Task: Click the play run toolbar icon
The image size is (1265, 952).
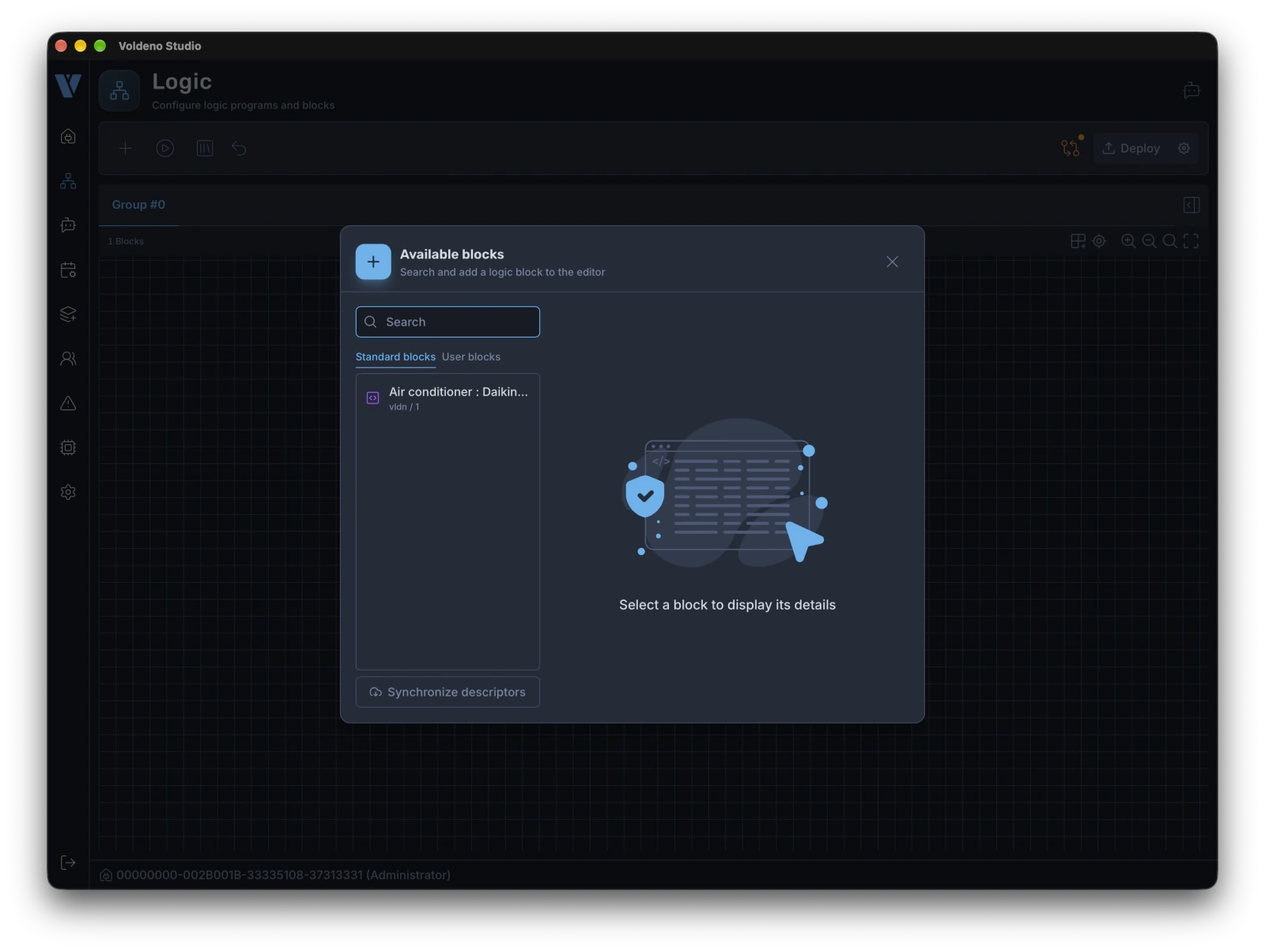Action: (164, 148)
